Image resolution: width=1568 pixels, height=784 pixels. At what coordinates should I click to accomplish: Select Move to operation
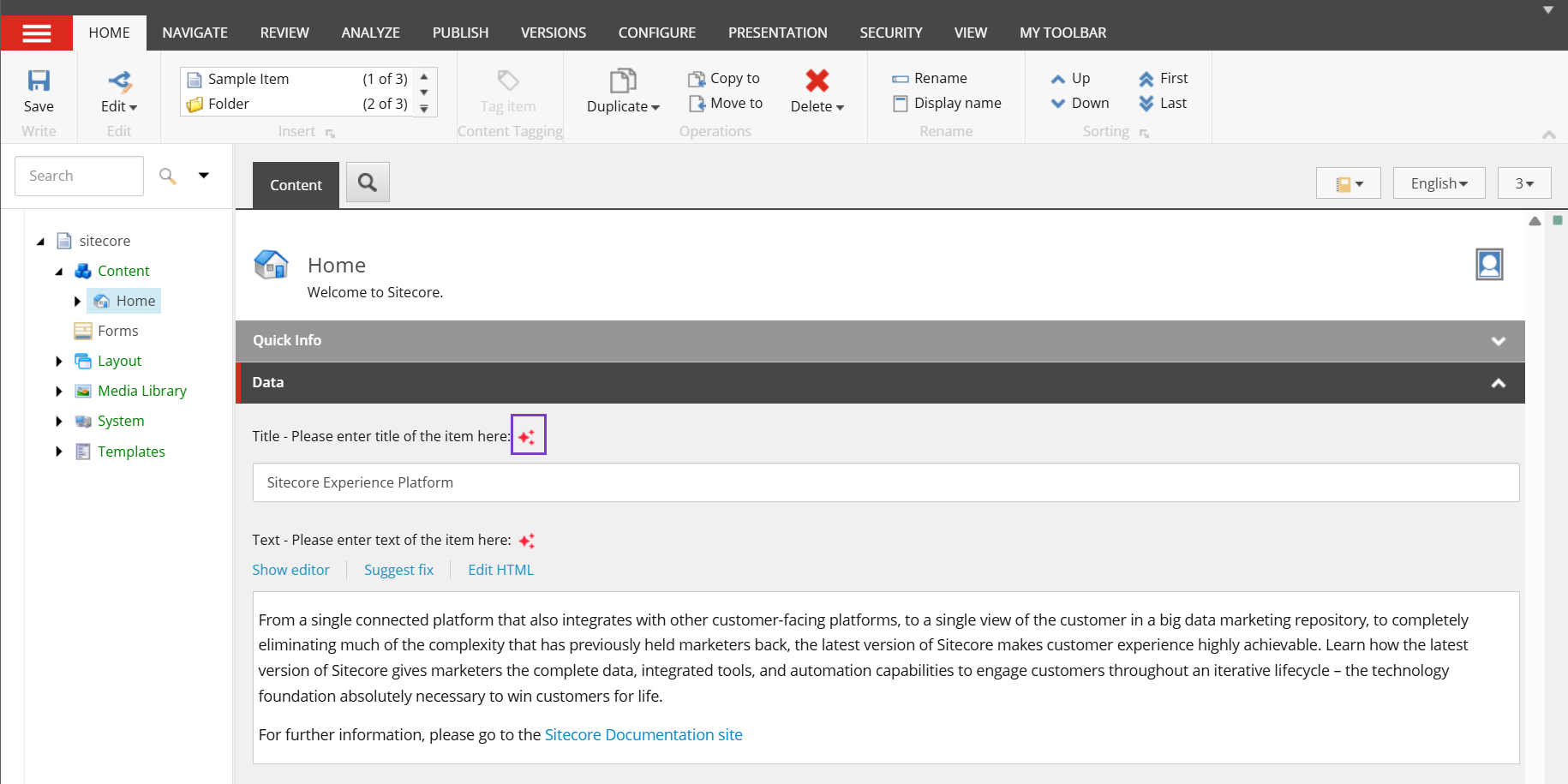(x=725, y=103)
